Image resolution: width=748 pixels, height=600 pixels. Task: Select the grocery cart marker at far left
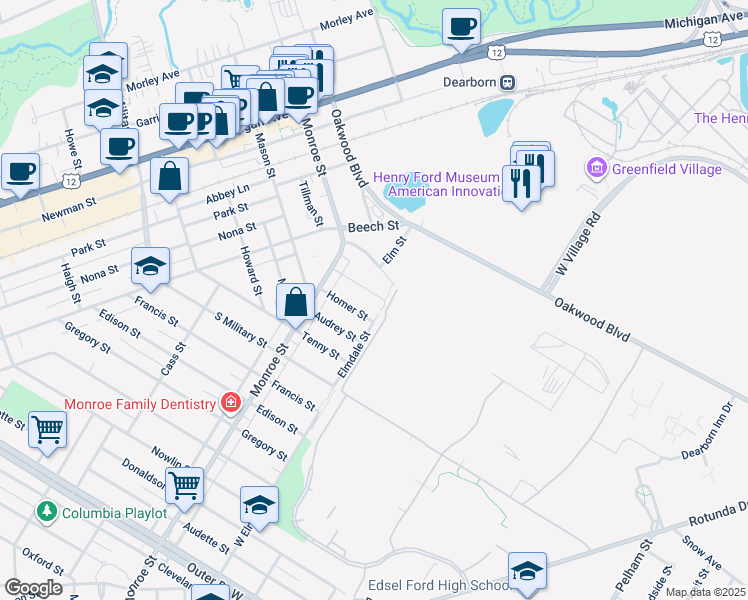pyautogui.click(x=47, y=433)
